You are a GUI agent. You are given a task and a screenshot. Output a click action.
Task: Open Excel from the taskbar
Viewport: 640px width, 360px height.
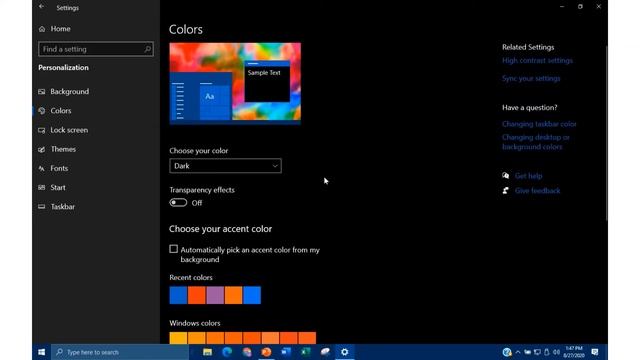[305, 352]
